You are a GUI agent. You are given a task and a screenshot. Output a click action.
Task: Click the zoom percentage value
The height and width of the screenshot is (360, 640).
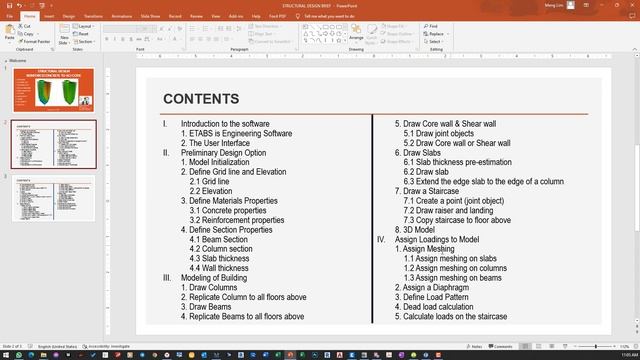(x=624, y=347)
